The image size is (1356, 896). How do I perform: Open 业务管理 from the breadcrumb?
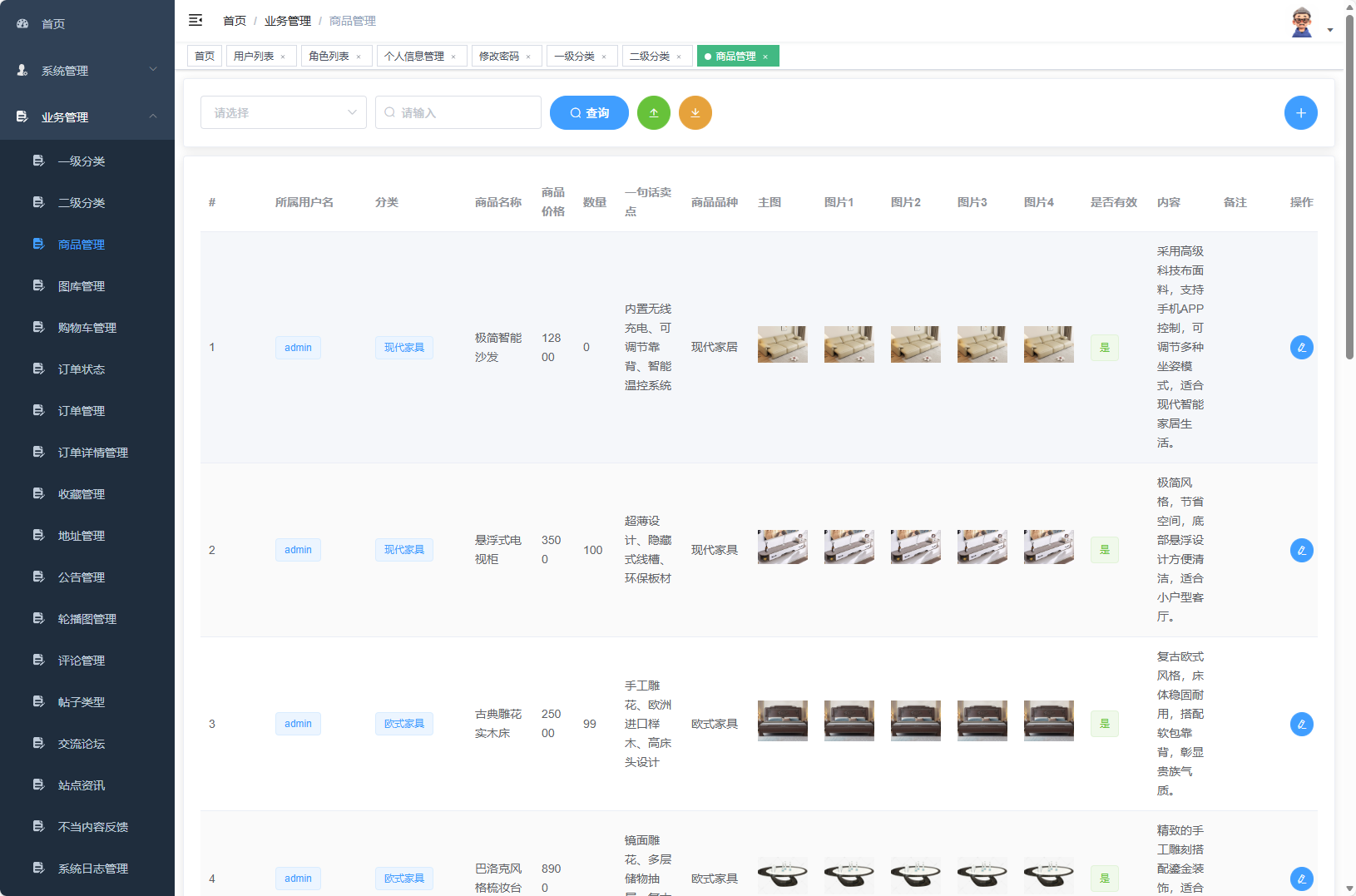[x=287, y=20]
